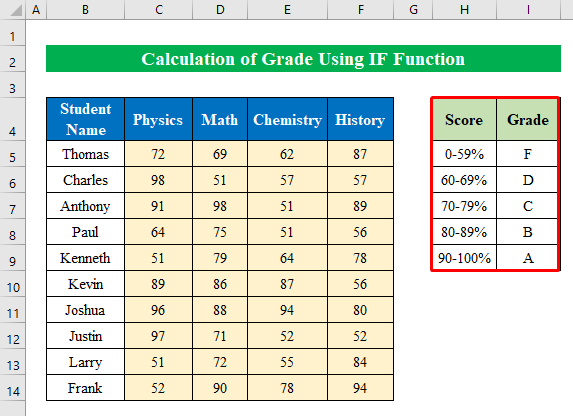Select row 1 header
Viewport: 573px width, 416px height.
point(13,33)
